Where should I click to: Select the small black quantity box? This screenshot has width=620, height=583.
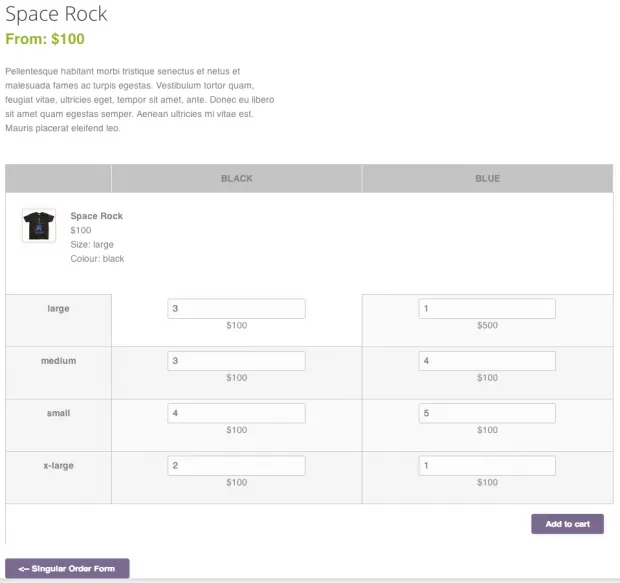click(x=236, y=413)
